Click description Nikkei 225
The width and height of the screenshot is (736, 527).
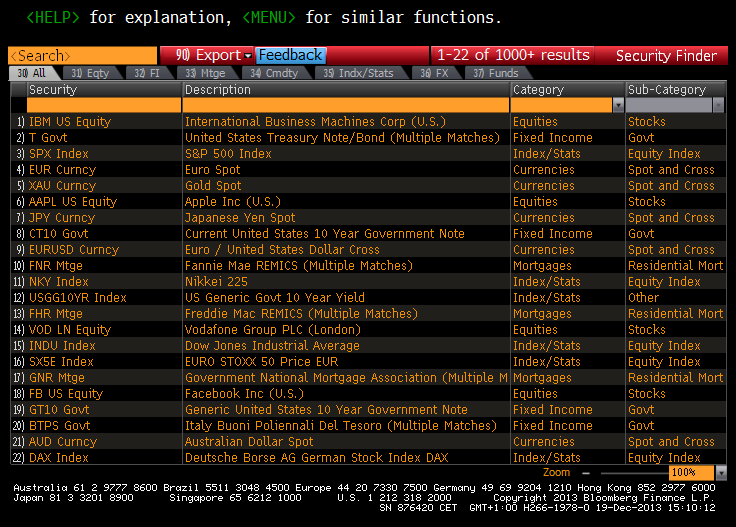[x=216, y=282]
